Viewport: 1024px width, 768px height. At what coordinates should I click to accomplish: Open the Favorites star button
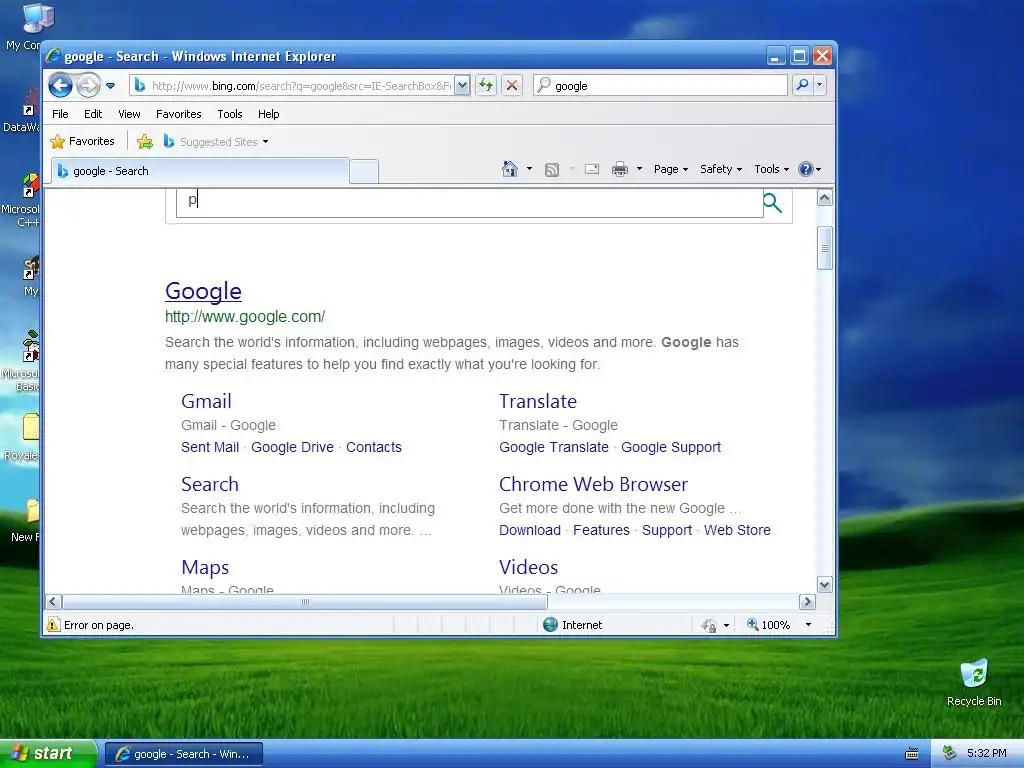tap(83, 141)
